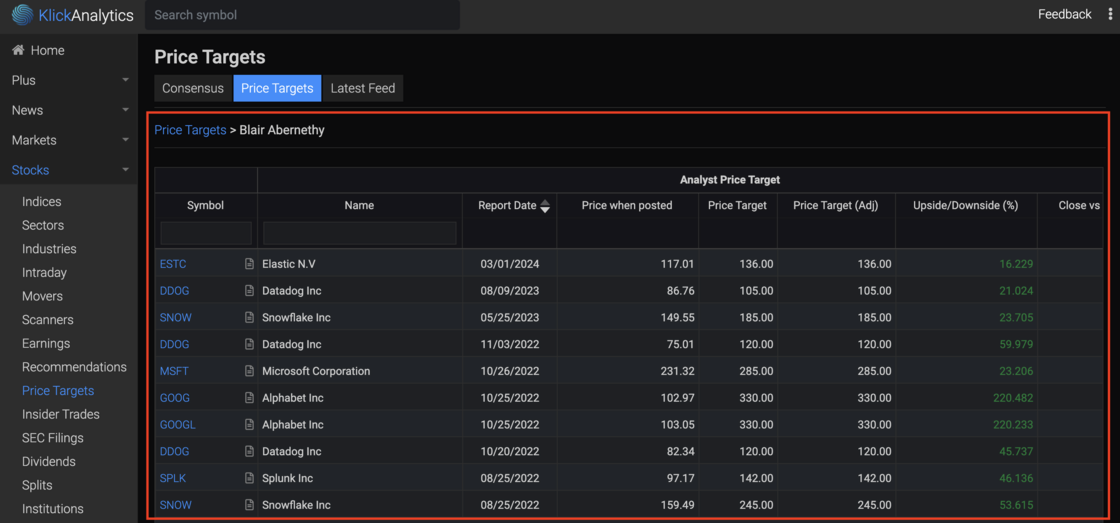Click the Feedback link
The image size is (1120, 523).
(1064, 14)
